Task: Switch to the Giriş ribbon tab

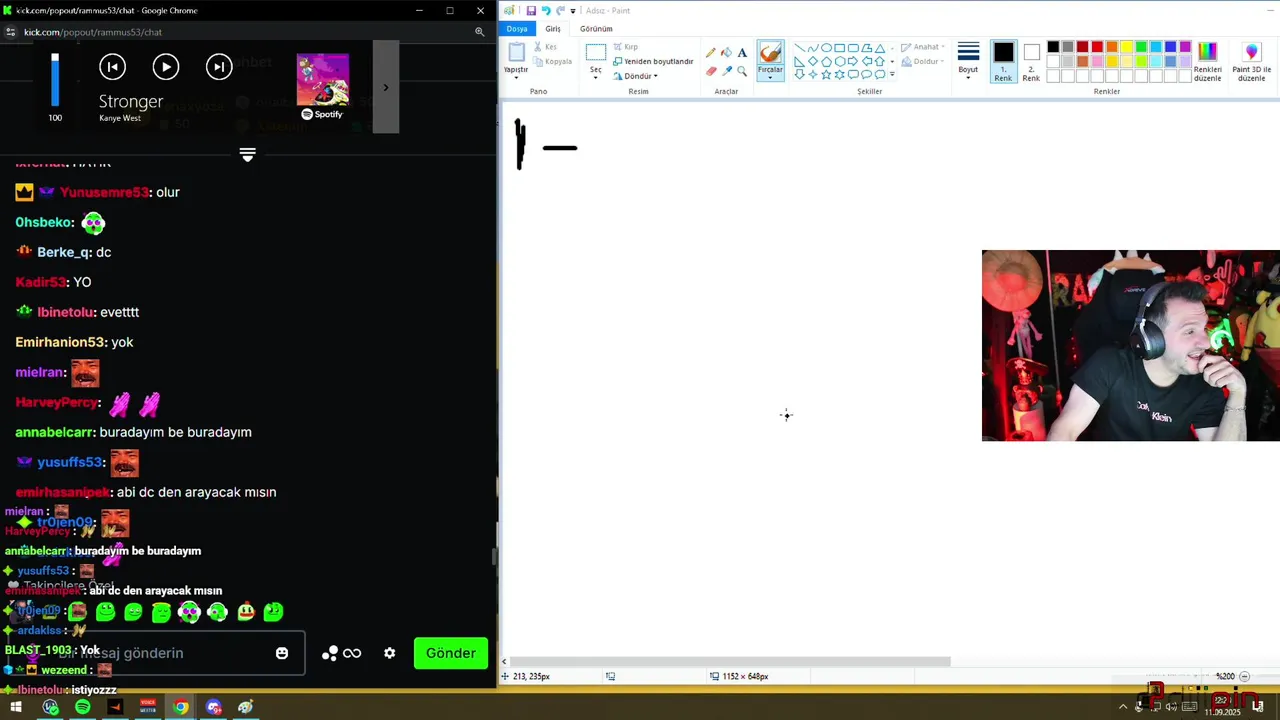Action: pyautogui.click(x=552, y=29)
